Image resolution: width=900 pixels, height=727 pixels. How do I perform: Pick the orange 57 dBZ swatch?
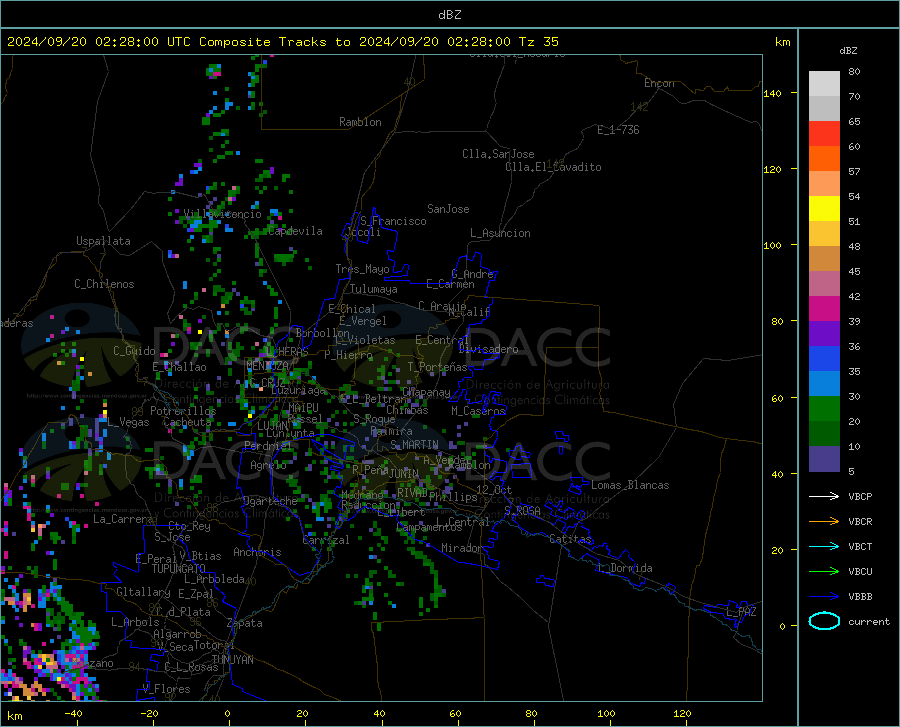click(x=824, y=159)
